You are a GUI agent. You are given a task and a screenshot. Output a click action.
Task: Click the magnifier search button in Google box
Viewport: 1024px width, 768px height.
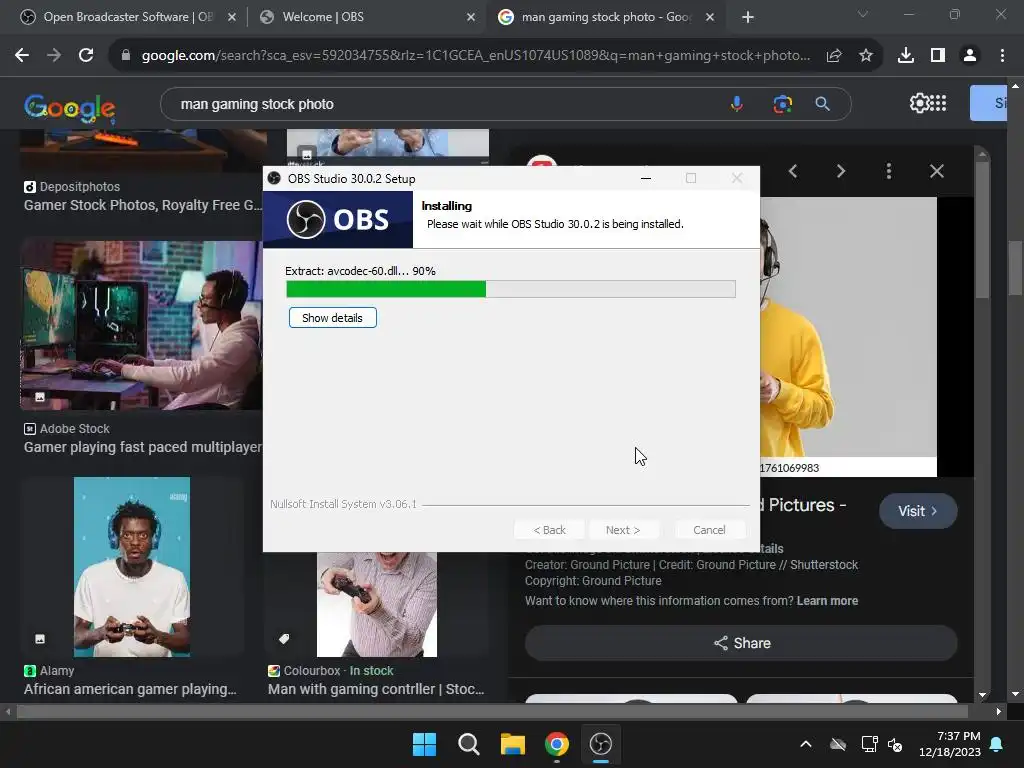click(x=823, y=104)
